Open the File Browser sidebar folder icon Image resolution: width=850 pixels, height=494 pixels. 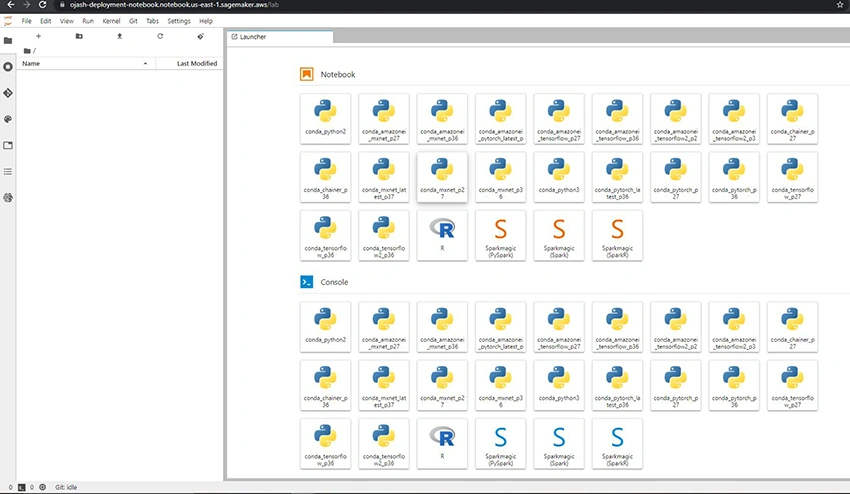[x=8, y=41]
